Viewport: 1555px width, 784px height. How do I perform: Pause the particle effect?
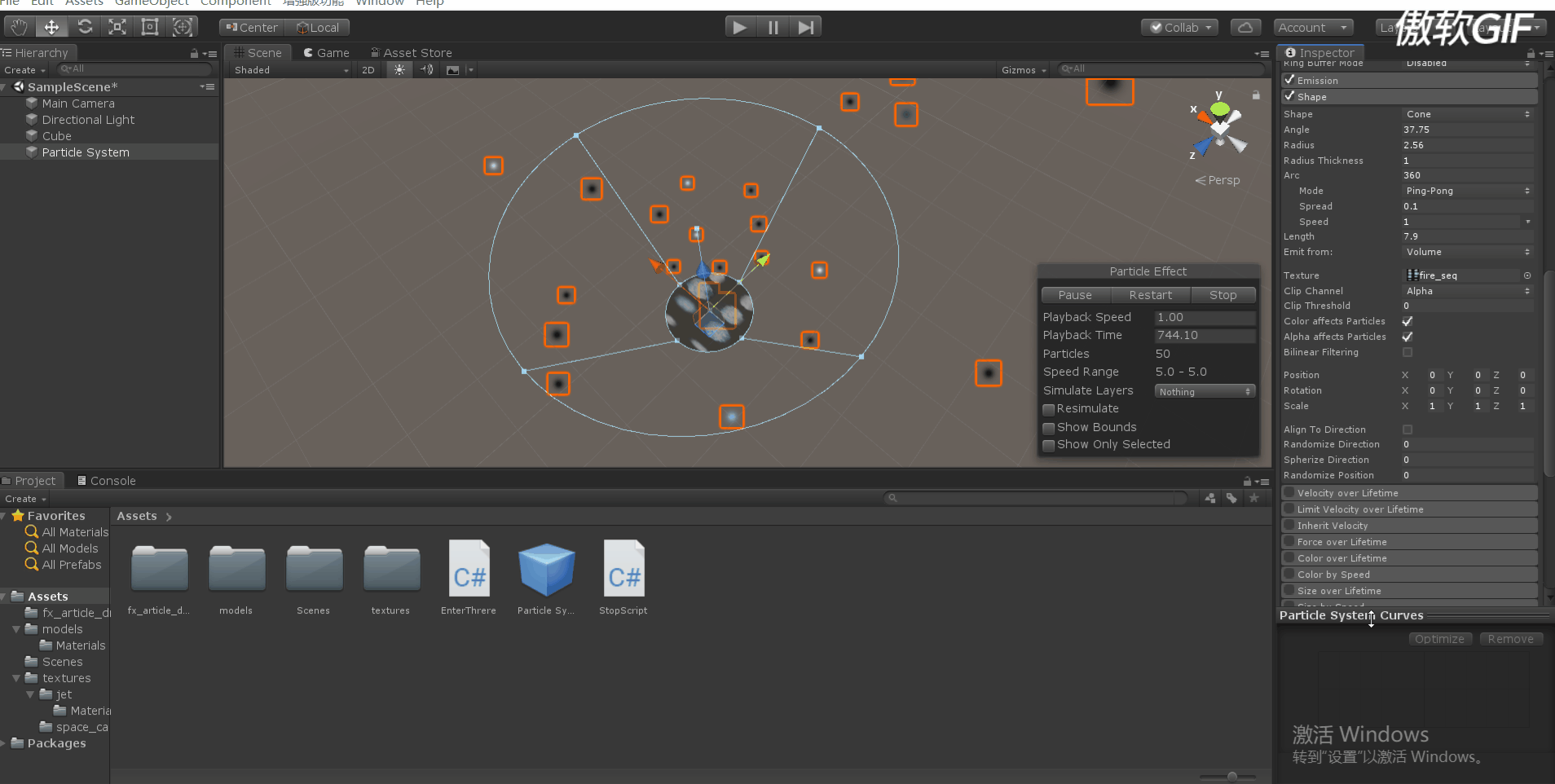coord(1075,295)
